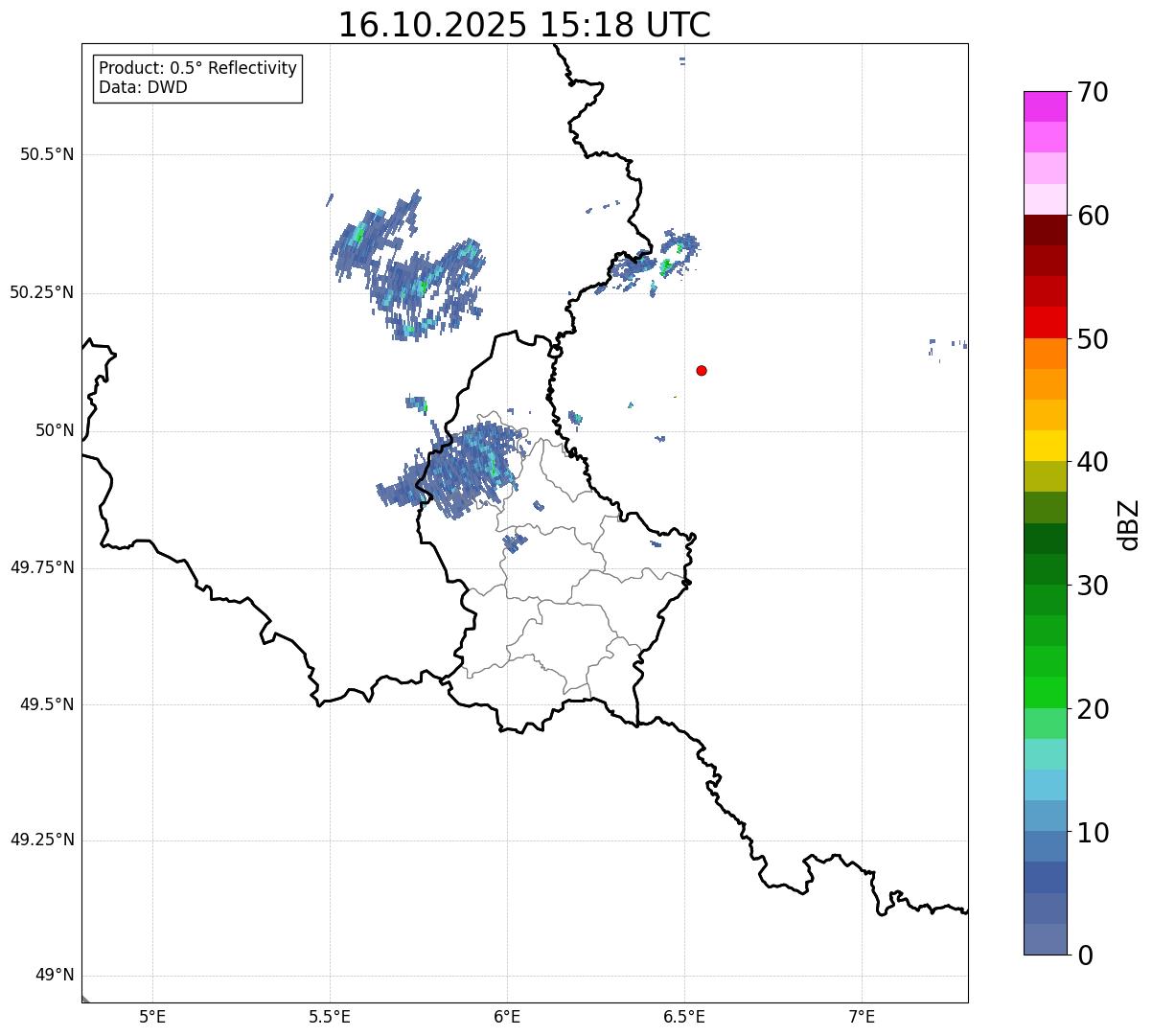Click the colorbar tick value 70
Image resolution: width=1152 pixels, height=1036 pixels.
[x=1093, y=92]
